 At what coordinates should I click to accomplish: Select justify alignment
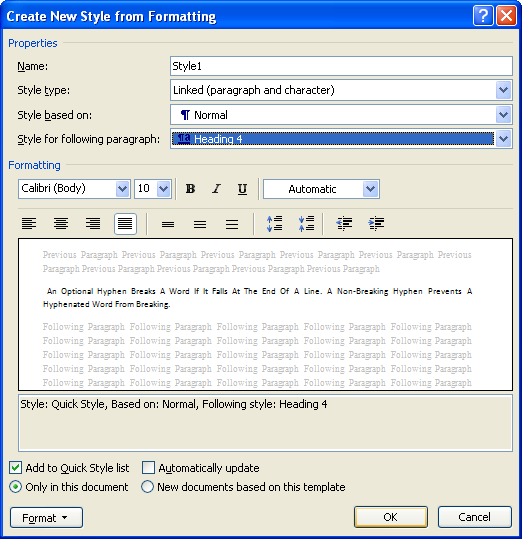coord(125,224)
